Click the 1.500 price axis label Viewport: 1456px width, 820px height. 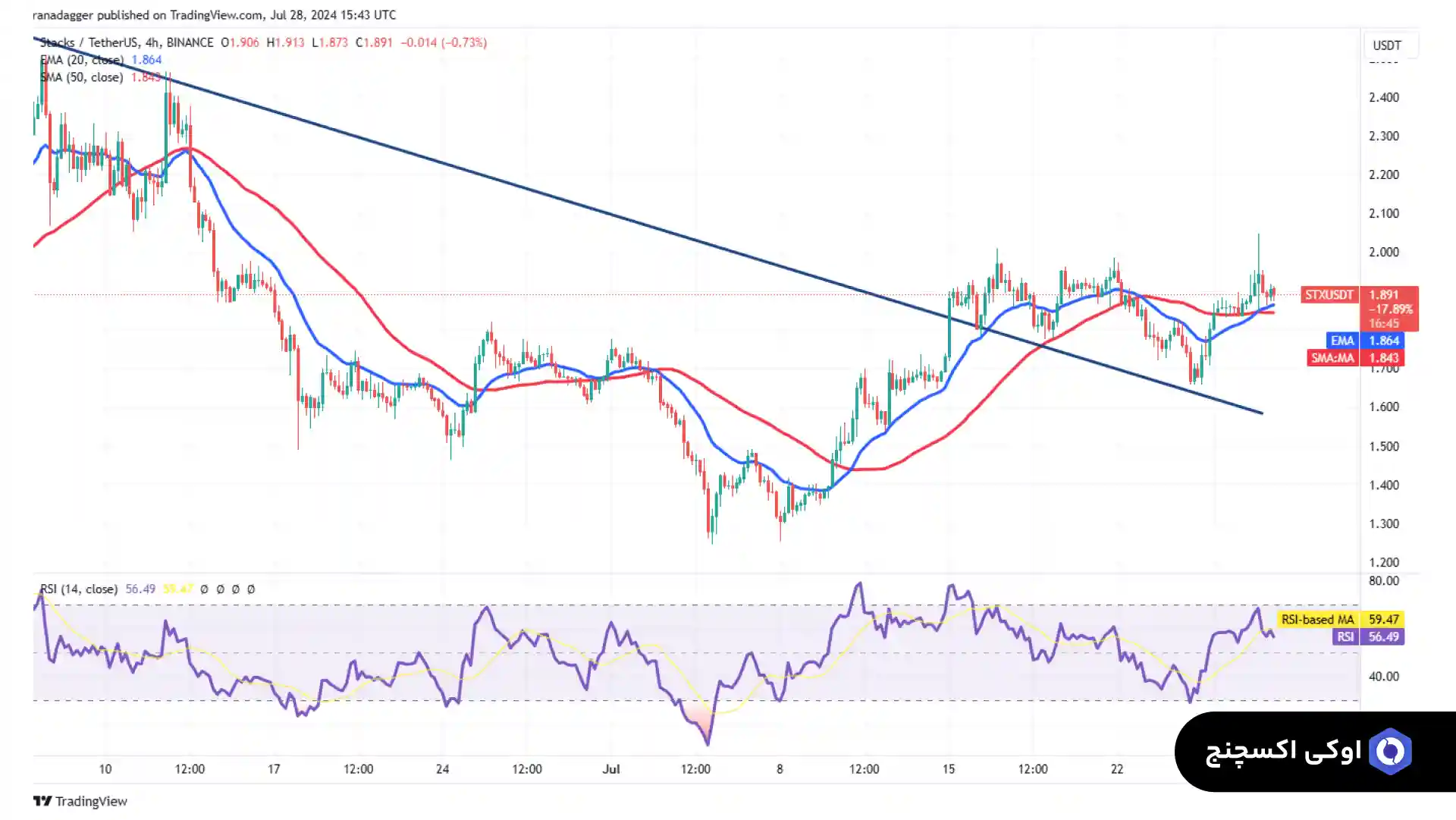(1384, 446)
